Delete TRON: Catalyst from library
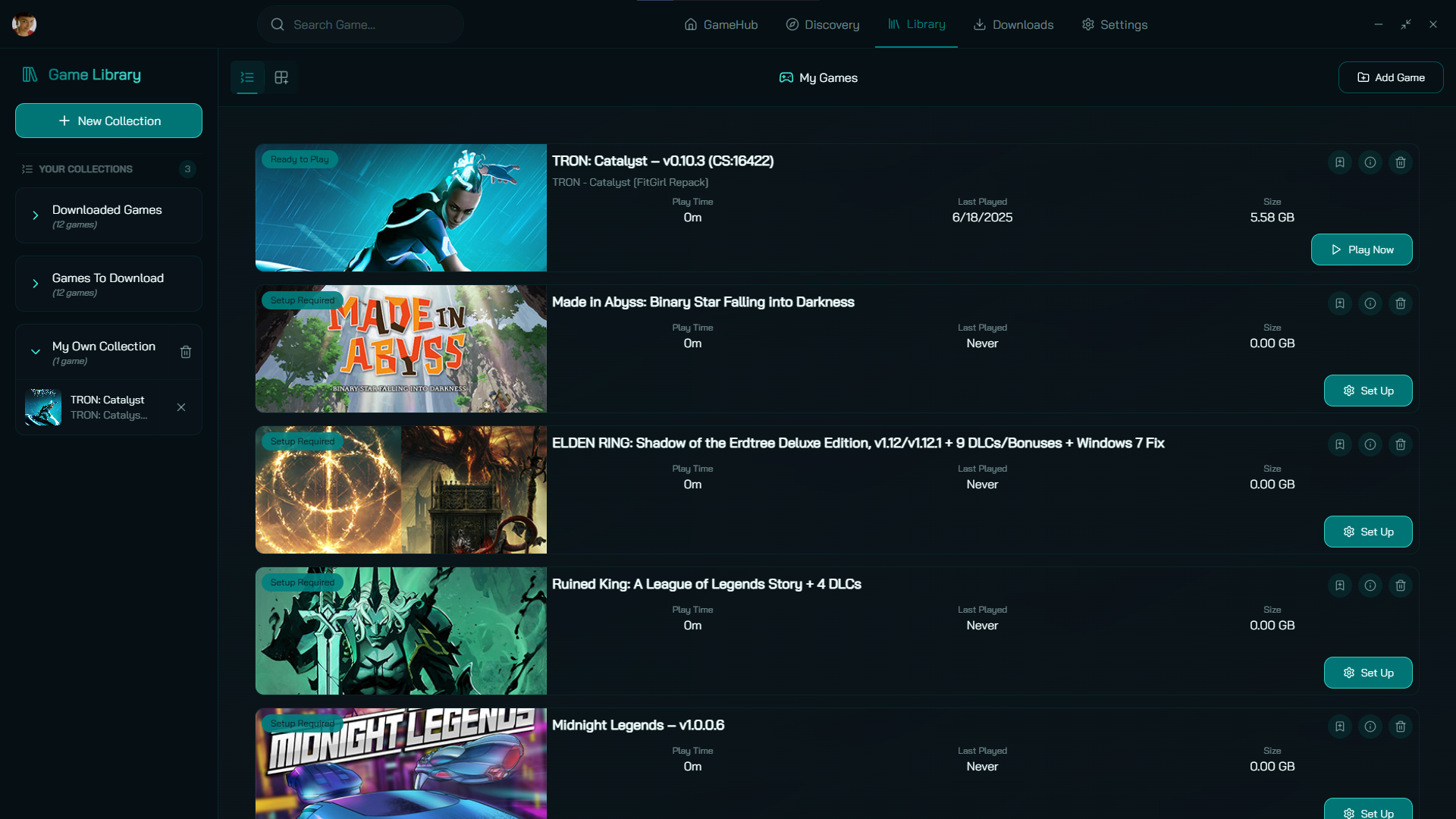The width and height of the screenshot is (1456, 819). 1401,162
